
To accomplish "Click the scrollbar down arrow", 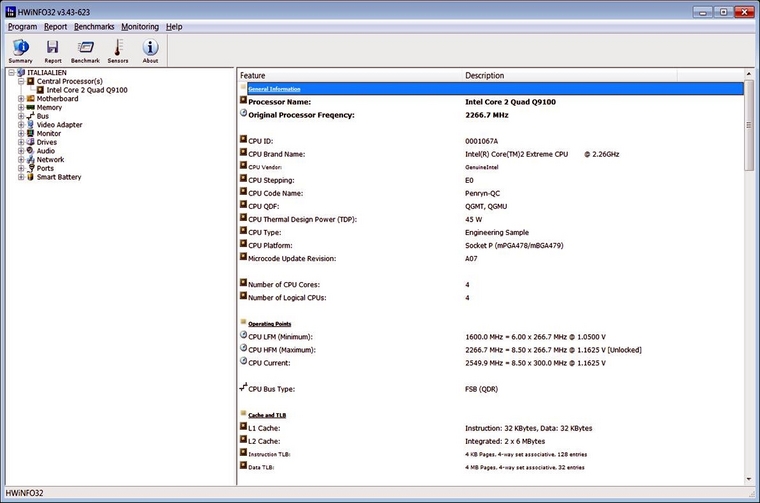I will 749,479.
